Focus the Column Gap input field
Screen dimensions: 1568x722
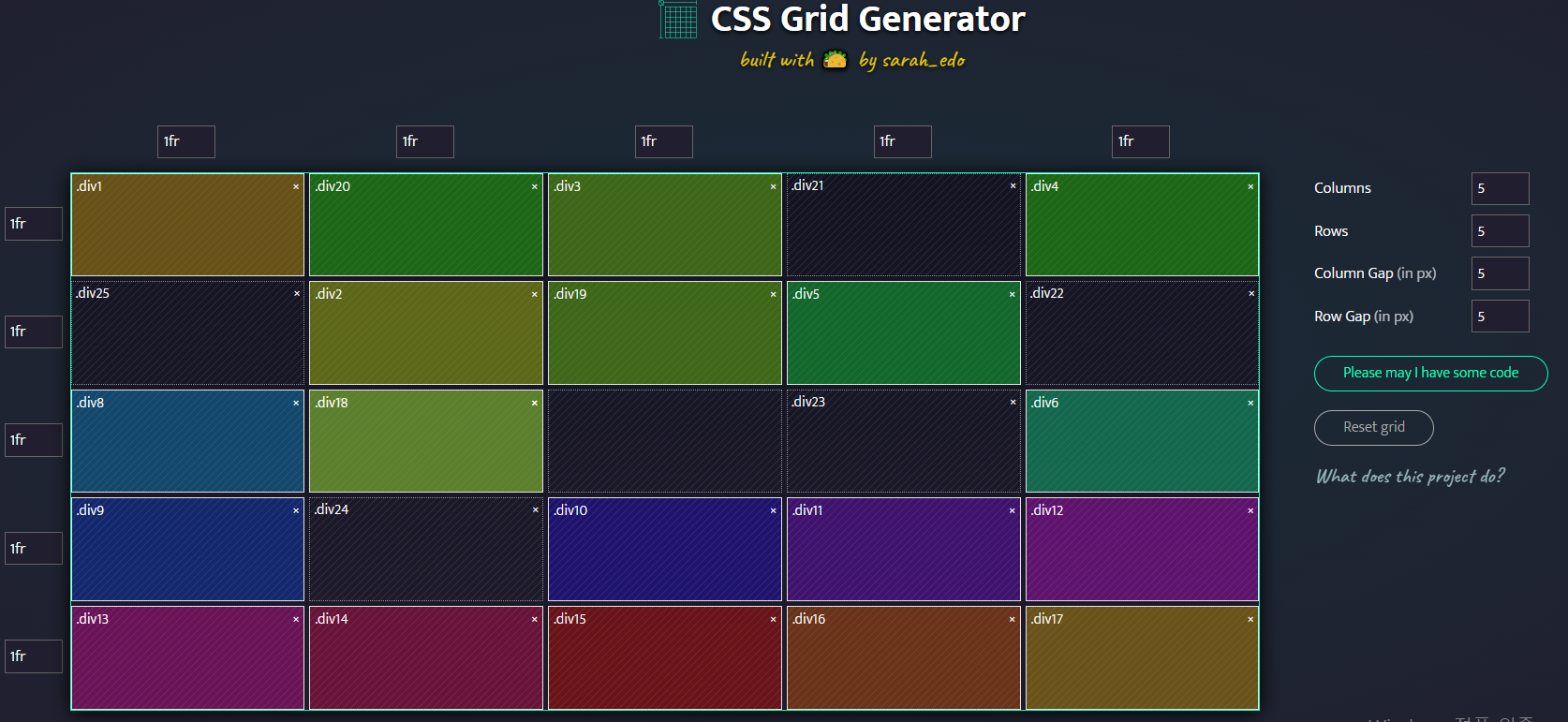(x=1500, y=273)
